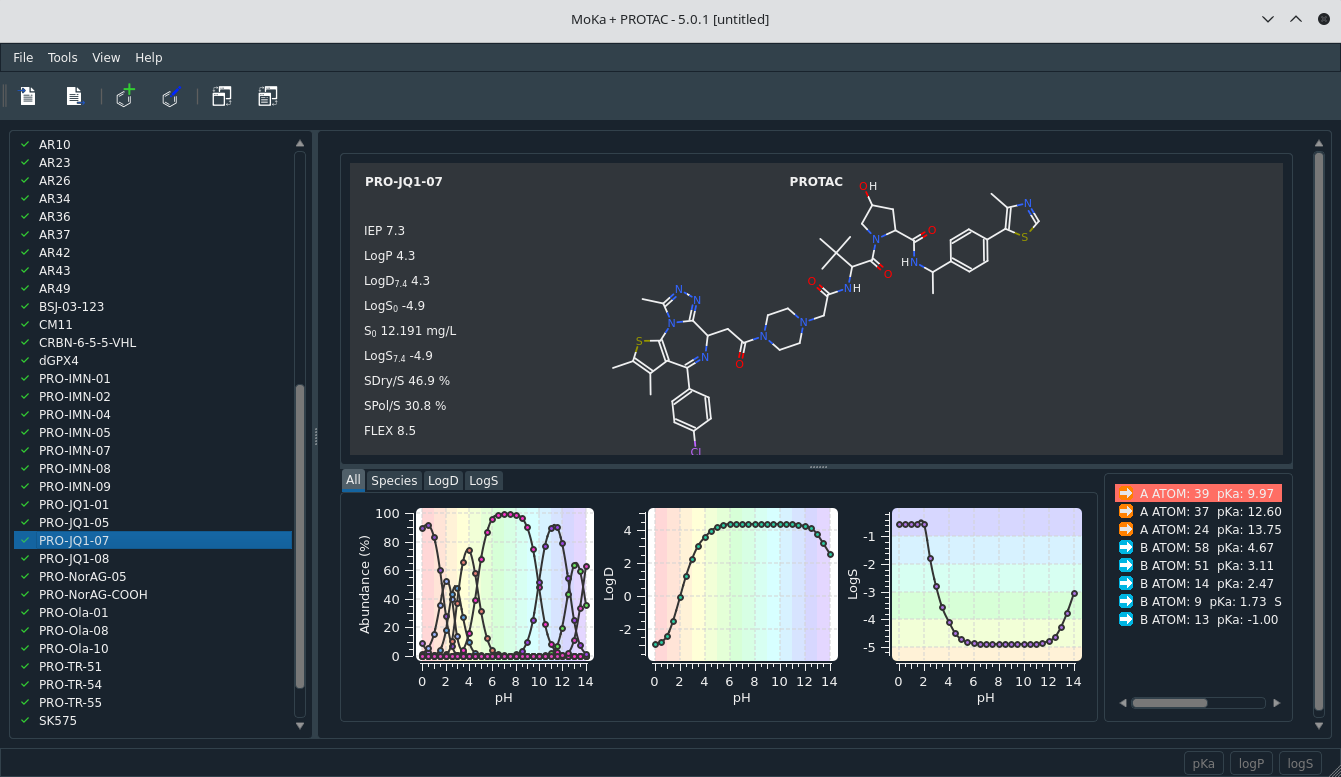Click the blue arrow icon for ATOM 51

(1126, 565)
